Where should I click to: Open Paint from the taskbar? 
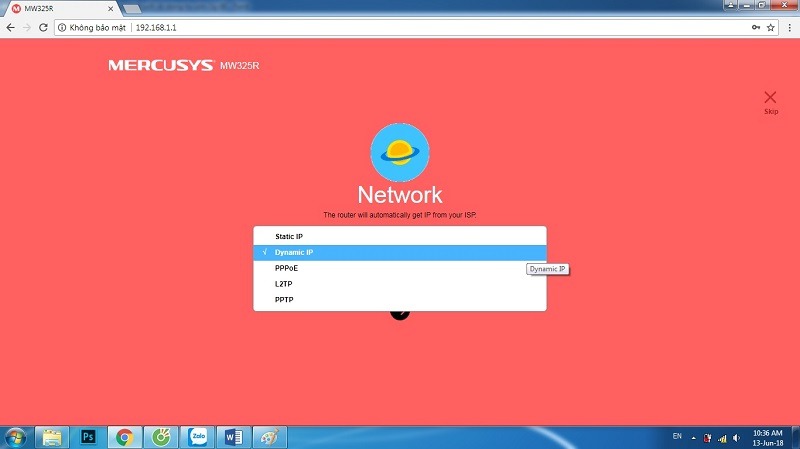270,437
